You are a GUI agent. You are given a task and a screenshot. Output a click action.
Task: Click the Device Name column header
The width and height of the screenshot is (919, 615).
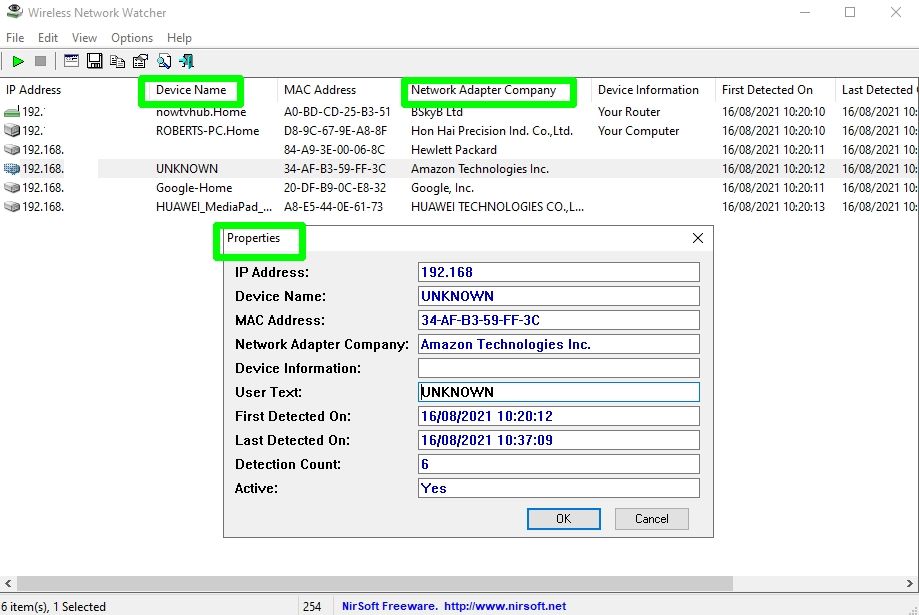pos(191,90)
